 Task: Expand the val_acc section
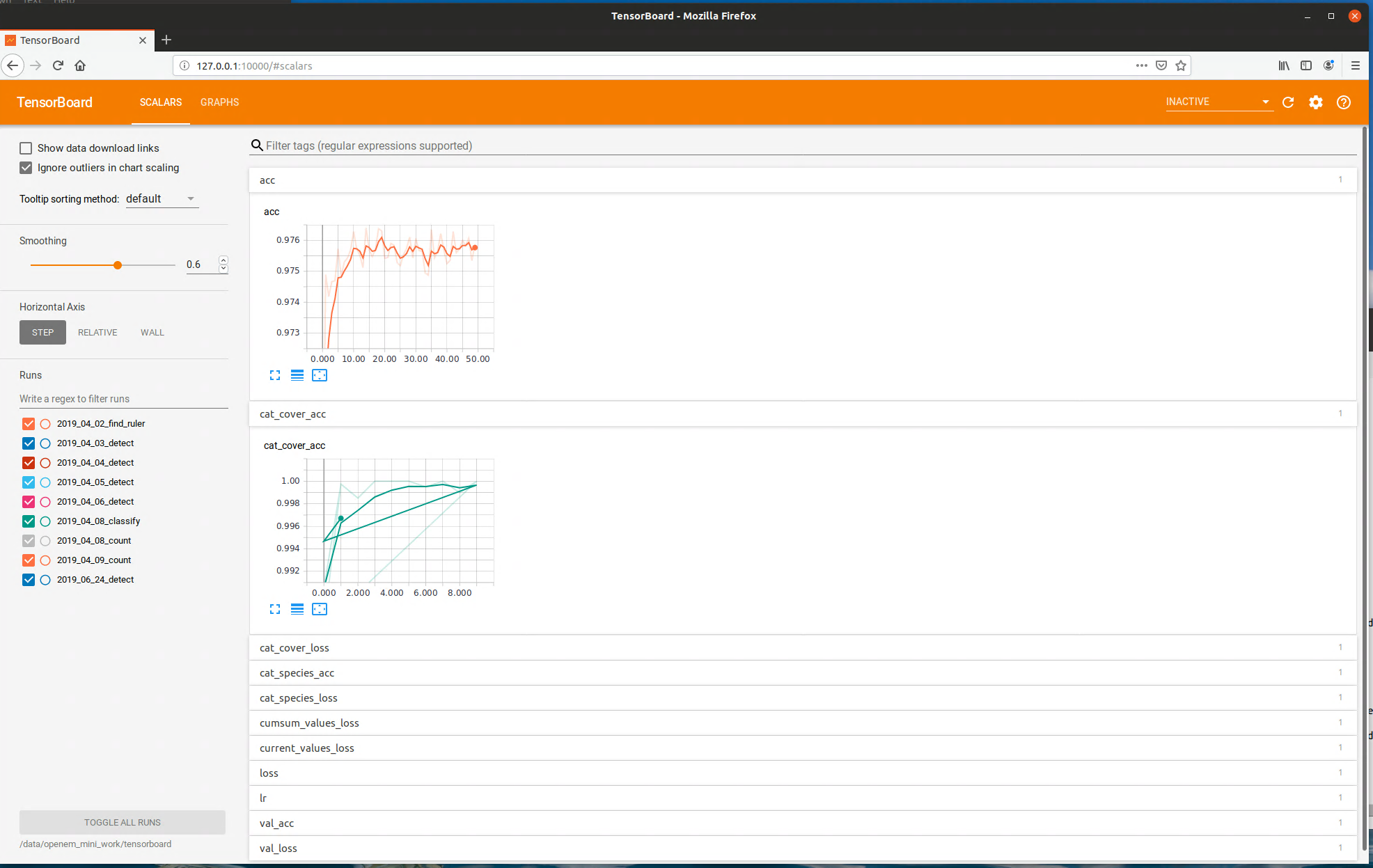(x=803, y=823)
